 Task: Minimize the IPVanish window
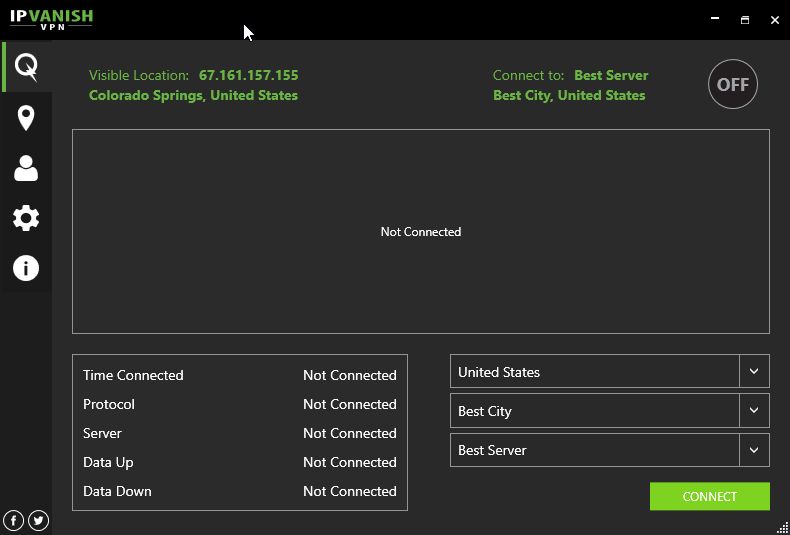[x=715, y=19]
